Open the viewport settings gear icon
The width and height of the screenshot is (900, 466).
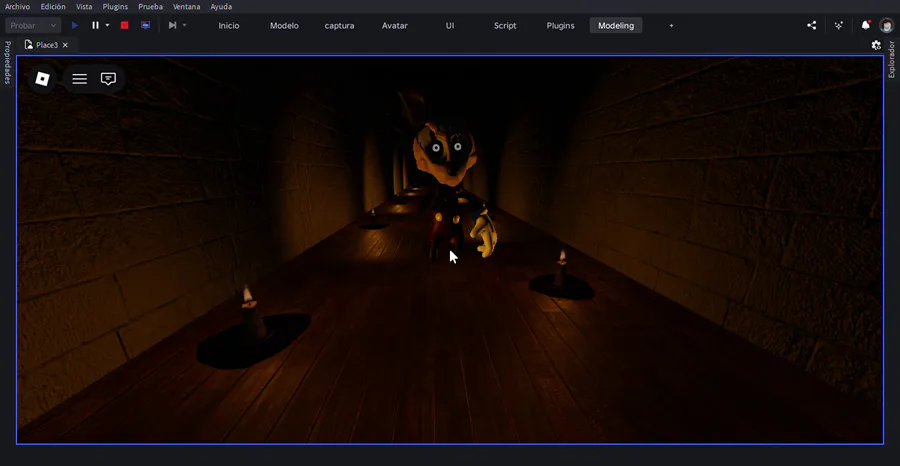pos(876,45)
